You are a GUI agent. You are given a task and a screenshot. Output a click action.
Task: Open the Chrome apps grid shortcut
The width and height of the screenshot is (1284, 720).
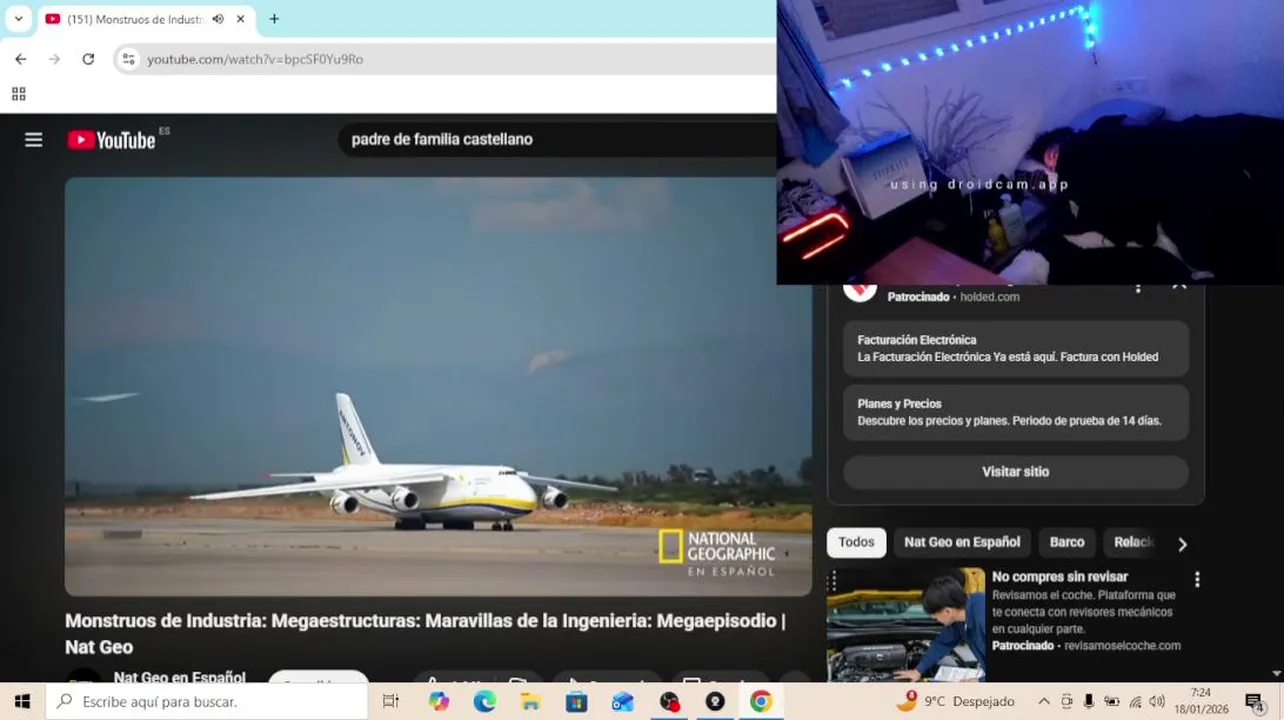pyautogui.click(x=18, y=94)
